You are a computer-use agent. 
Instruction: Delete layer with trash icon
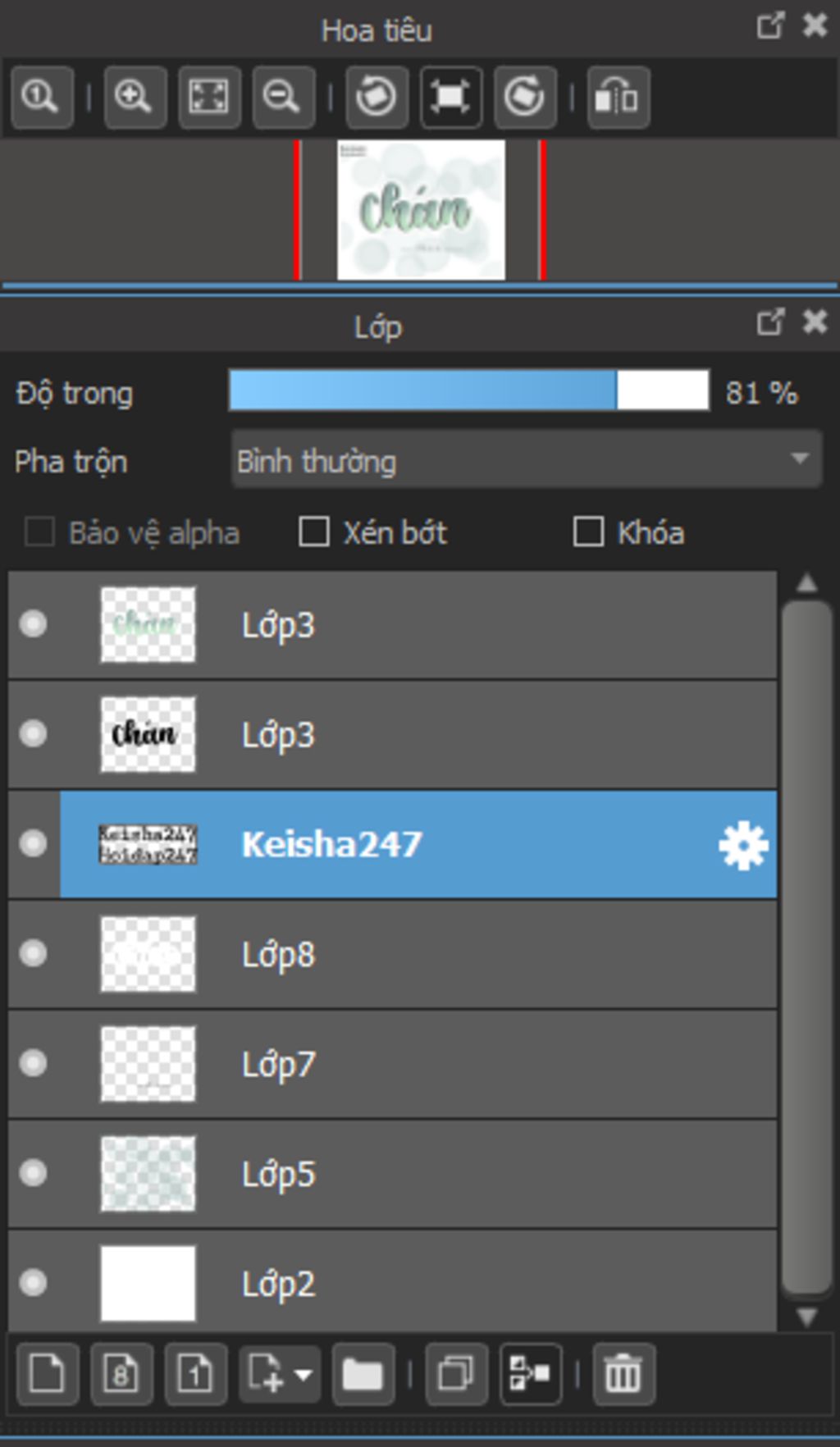click(x=623, y=1374)
